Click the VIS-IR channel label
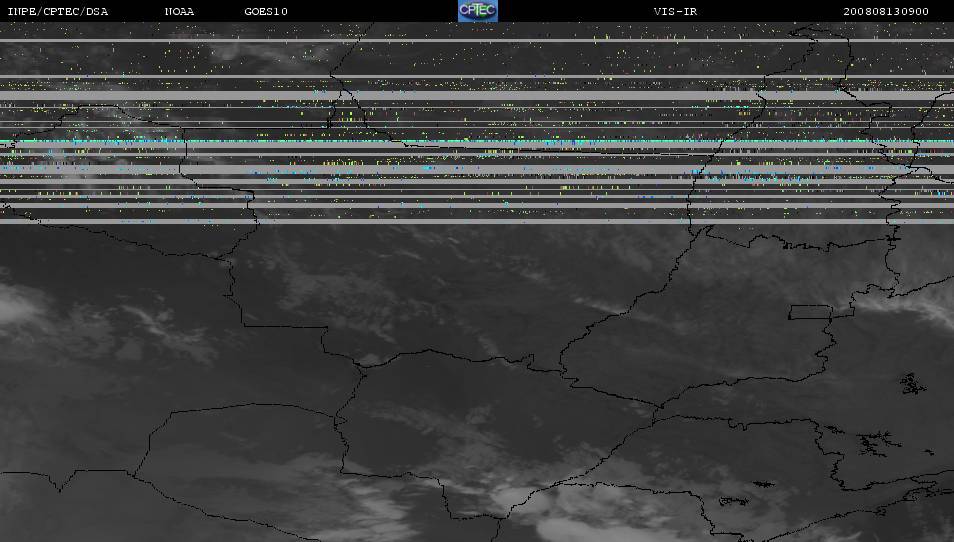The image size is (954, 542). [675, 12]
